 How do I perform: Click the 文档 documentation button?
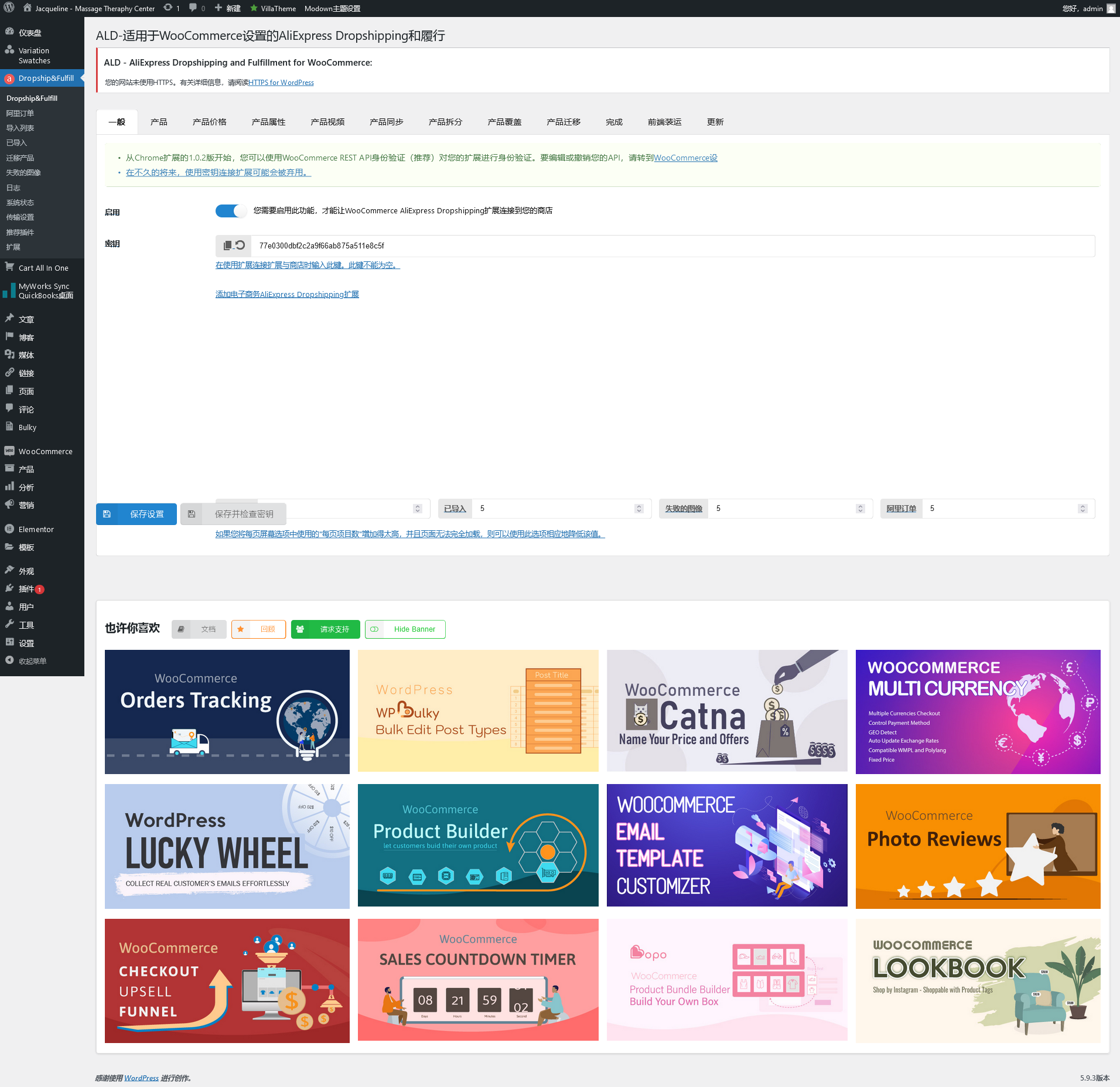199,629
